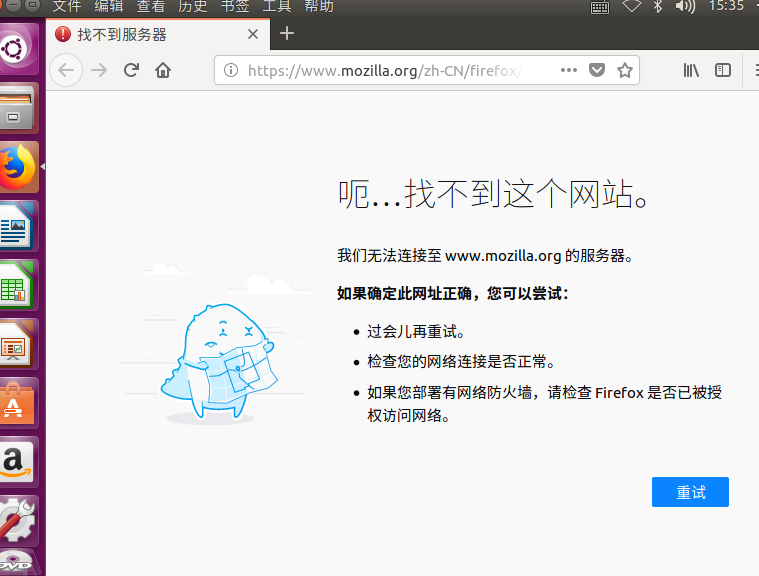Save page to Pocket
759x576 pixels.
tap(597, 70)
